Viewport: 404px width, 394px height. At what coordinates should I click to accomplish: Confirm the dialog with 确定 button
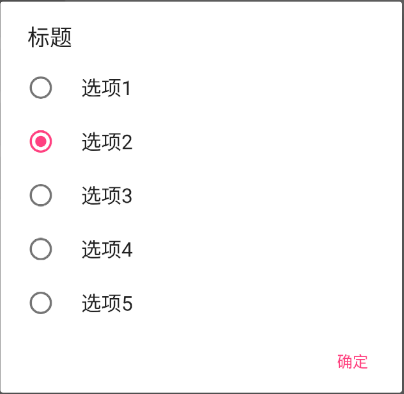click(x=352, y=362)
